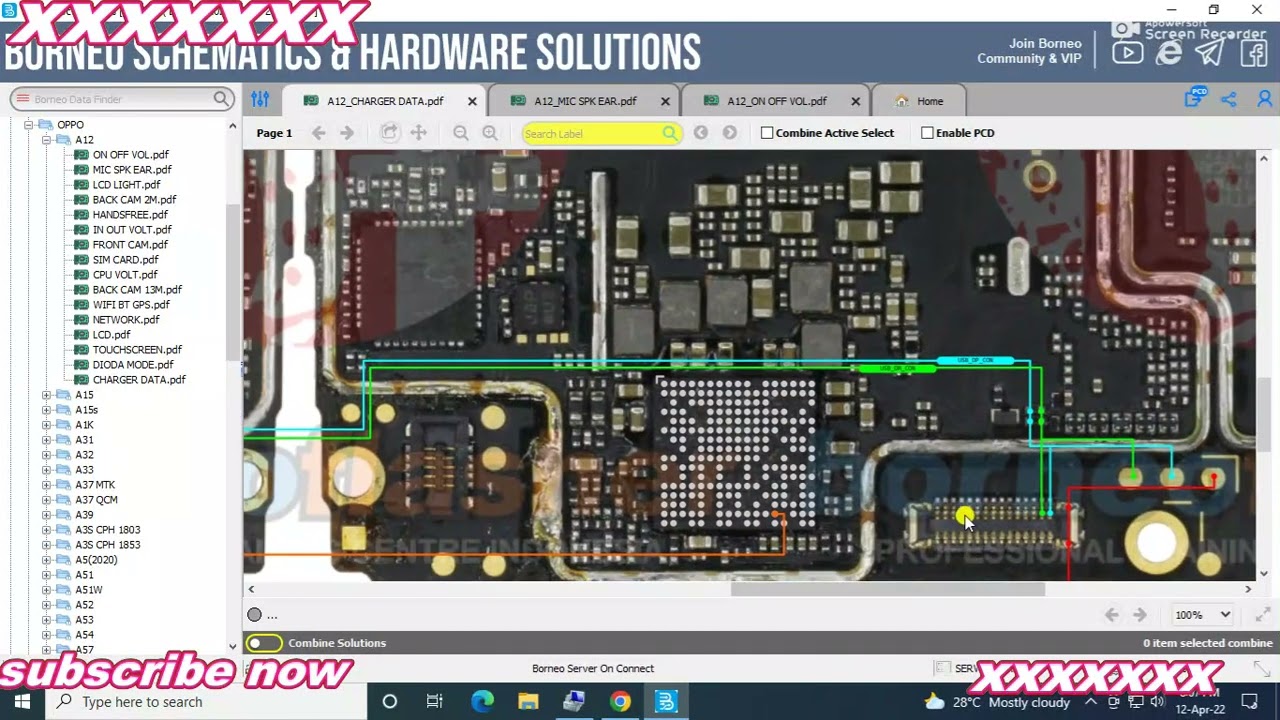Image resolution: width=1280 pixels, height=720 pixels.
Task: Go to previous page arrow in toolbar
Action: [319, 133]
